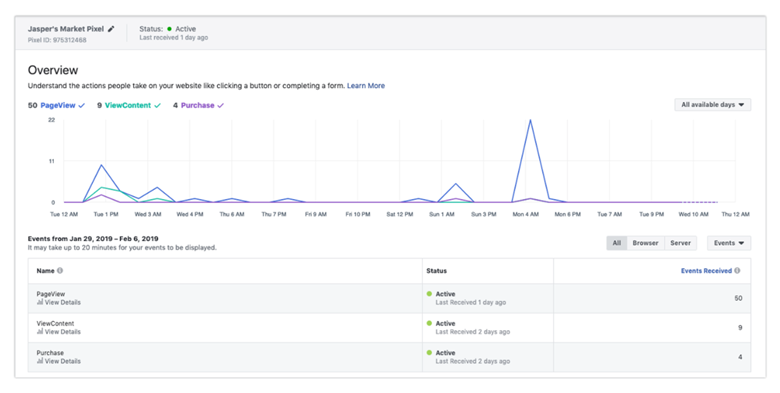Click the green Active dot in header
This screenshot has width=780, height=393.
pos(170,29)
